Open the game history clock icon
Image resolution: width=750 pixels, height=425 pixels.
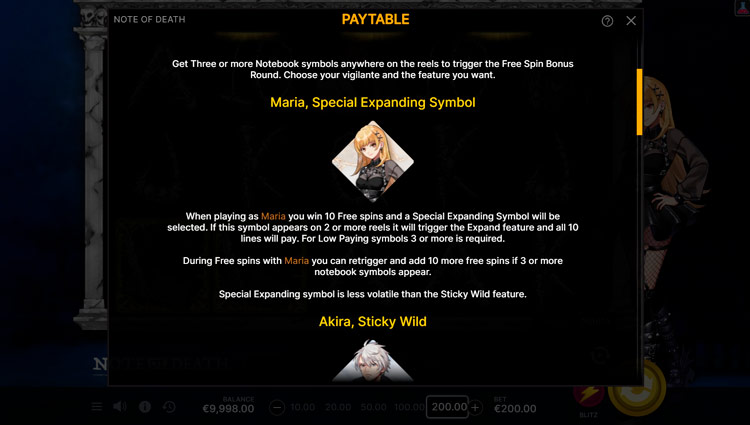tap(169, 407)
